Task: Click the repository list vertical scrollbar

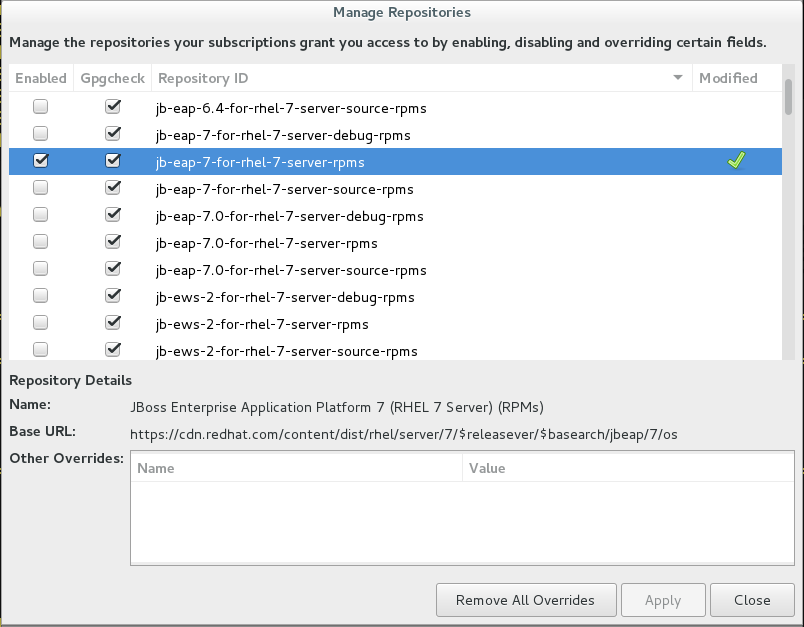Action: point(788,98)
